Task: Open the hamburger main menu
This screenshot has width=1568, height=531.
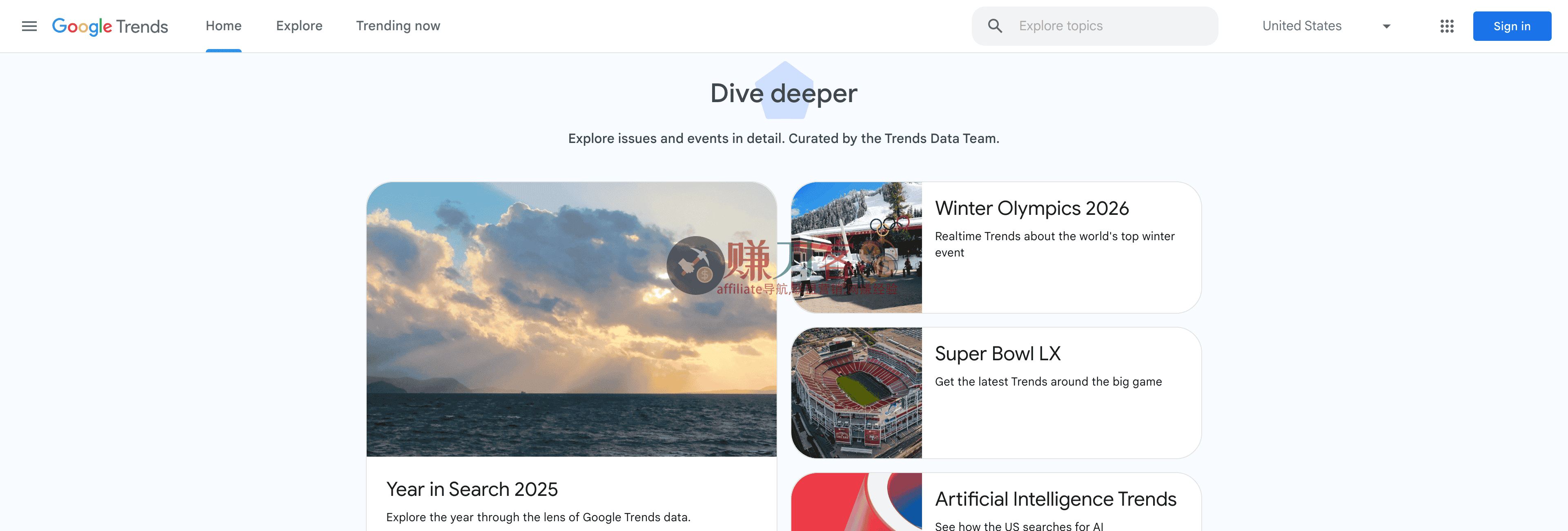Action: point(29,26)
